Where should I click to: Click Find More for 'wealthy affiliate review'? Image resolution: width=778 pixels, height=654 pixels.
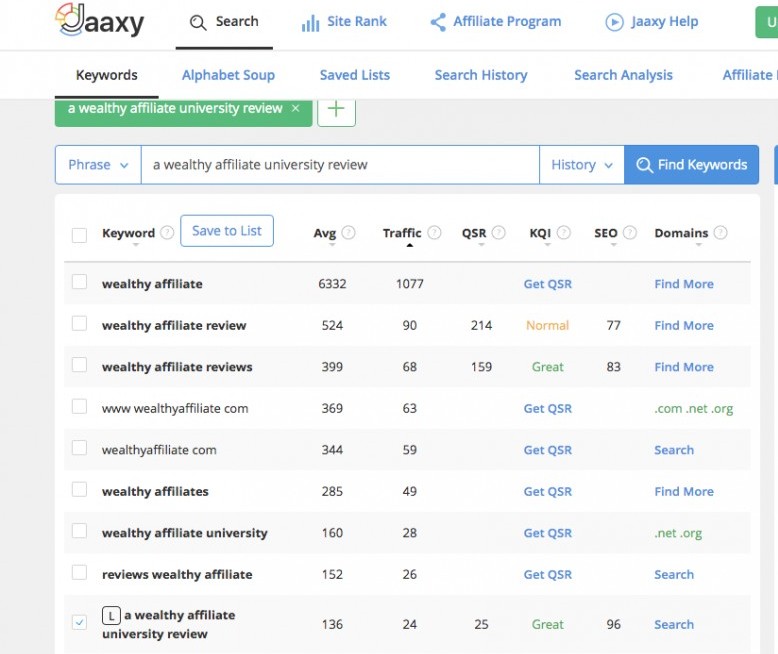684,326
